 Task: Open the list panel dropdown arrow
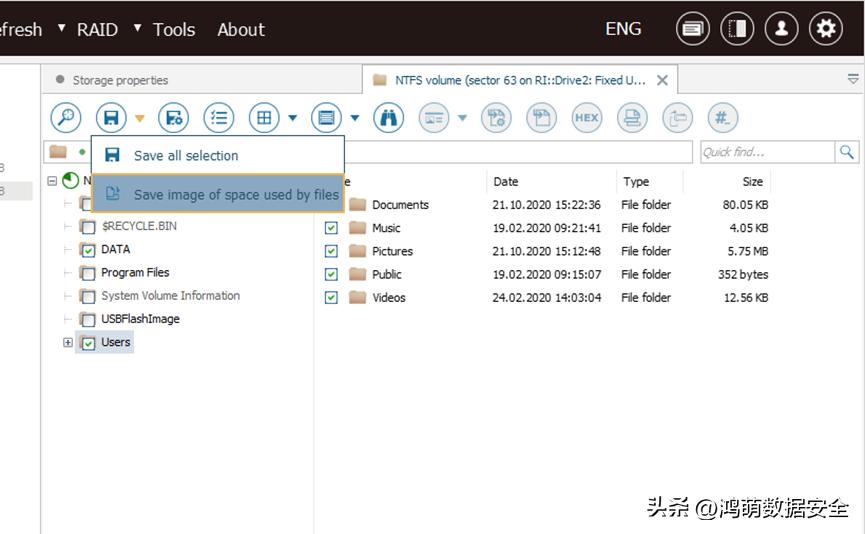[355, 118]
